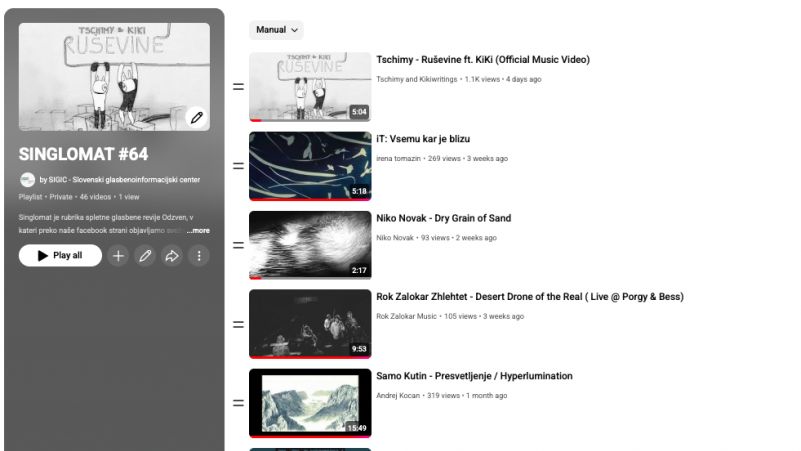
Task: Click the Niko Novak Dry Grain thumbnail
Action: 309,245
